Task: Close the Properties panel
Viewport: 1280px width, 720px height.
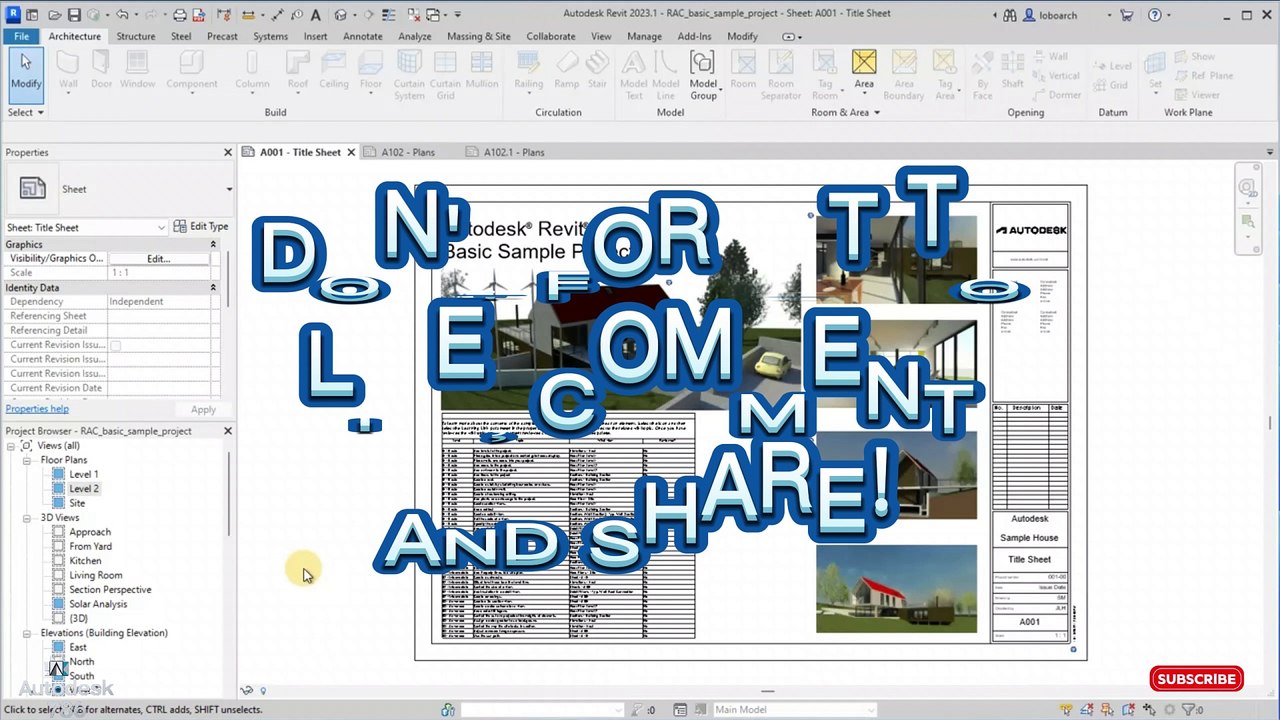Action: click(x=227, y=152)
